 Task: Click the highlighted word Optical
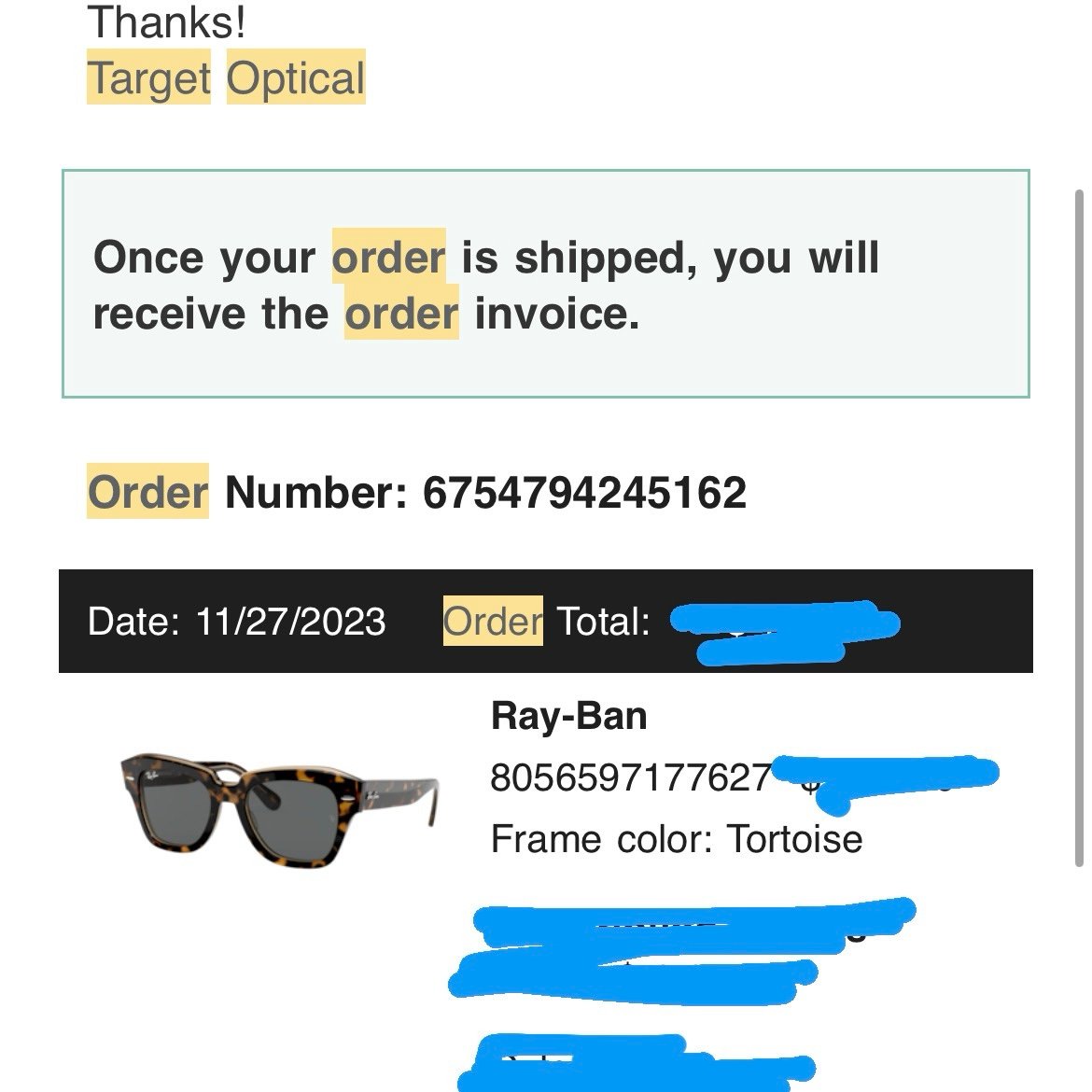[296, 77]
